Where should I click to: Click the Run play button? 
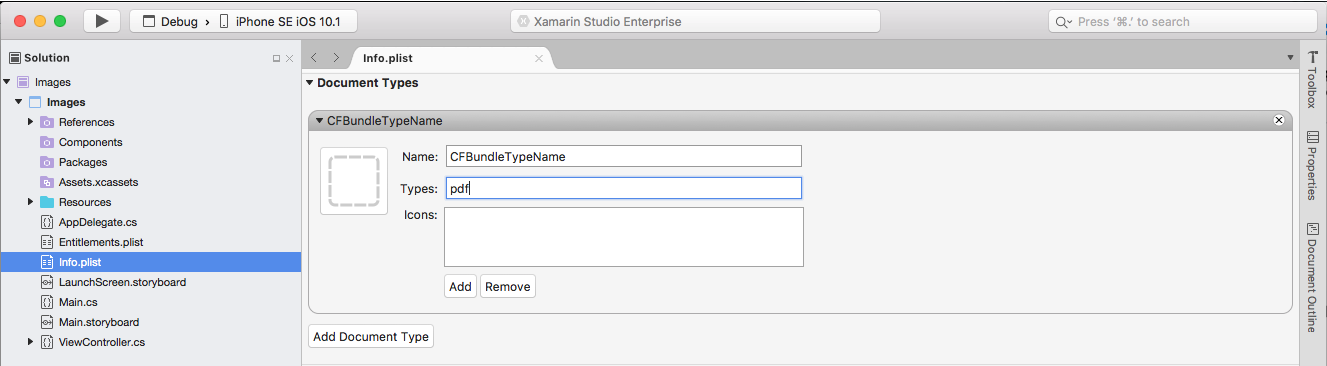(x=102, y=21)
